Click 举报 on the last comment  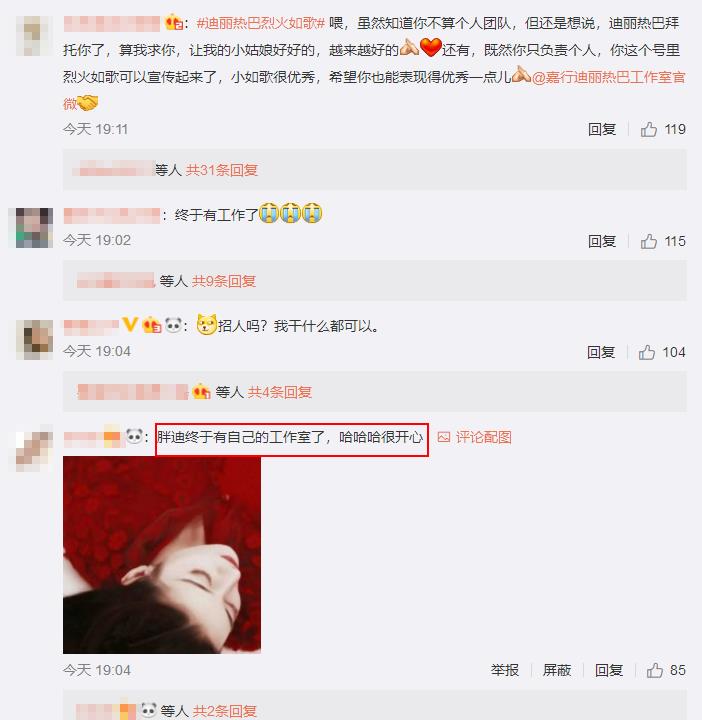click(x=505, y=670)
